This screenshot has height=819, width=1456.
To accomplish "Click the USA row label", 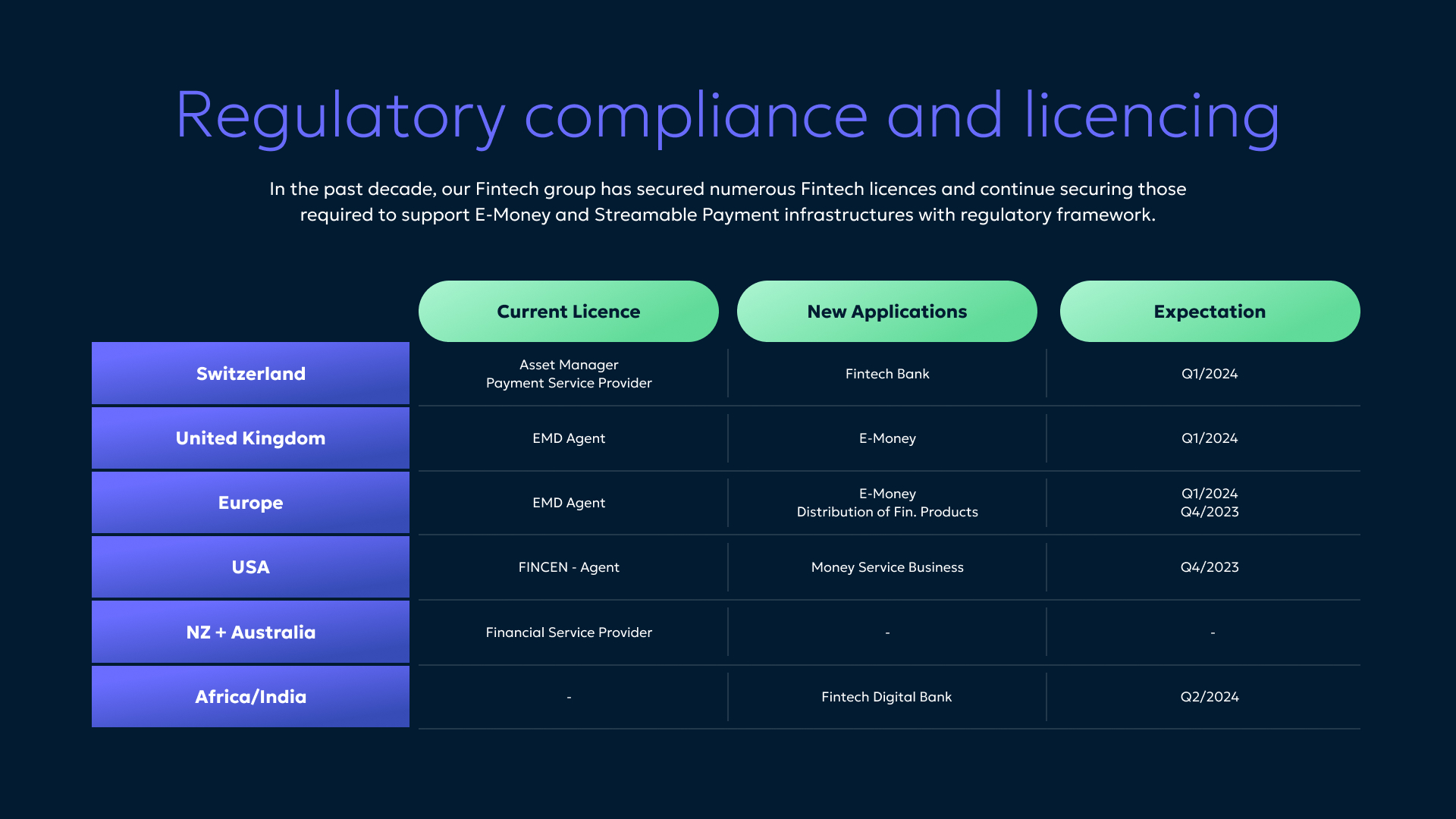I will [x=250, y=567].
